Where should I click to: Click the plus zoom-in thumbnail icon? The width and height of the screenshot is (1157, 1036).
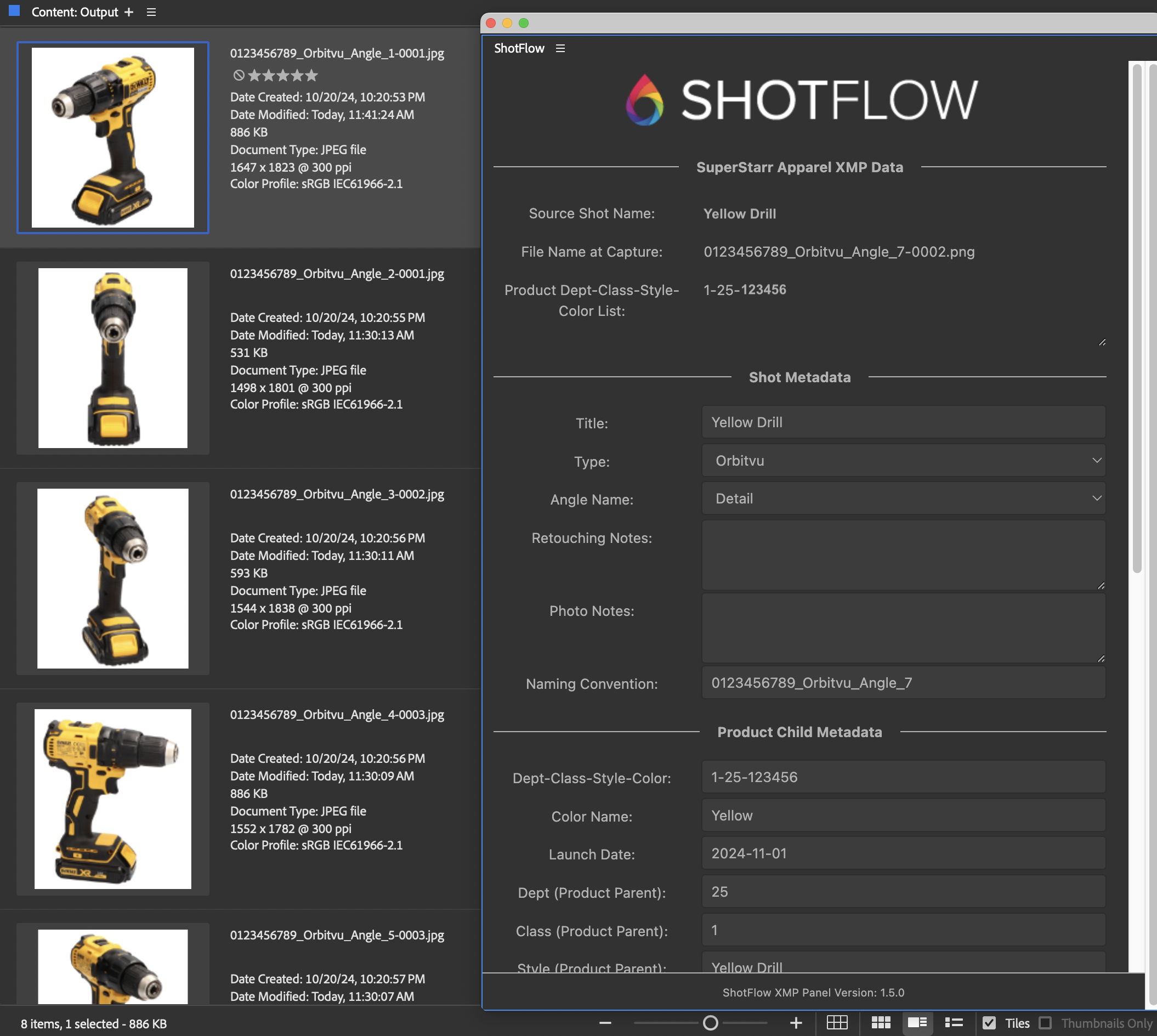click(x=796, y=1023)
